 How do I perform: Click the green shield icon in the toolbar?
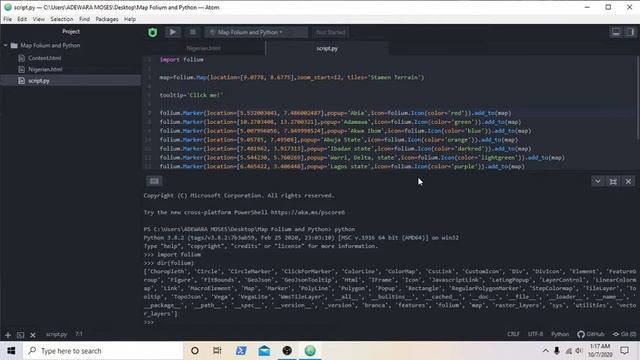point(153,32)
